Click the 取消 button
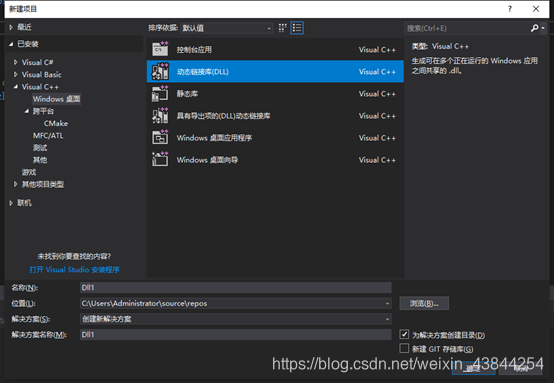This screenshot has width=554, height=383. pos(521,368)
